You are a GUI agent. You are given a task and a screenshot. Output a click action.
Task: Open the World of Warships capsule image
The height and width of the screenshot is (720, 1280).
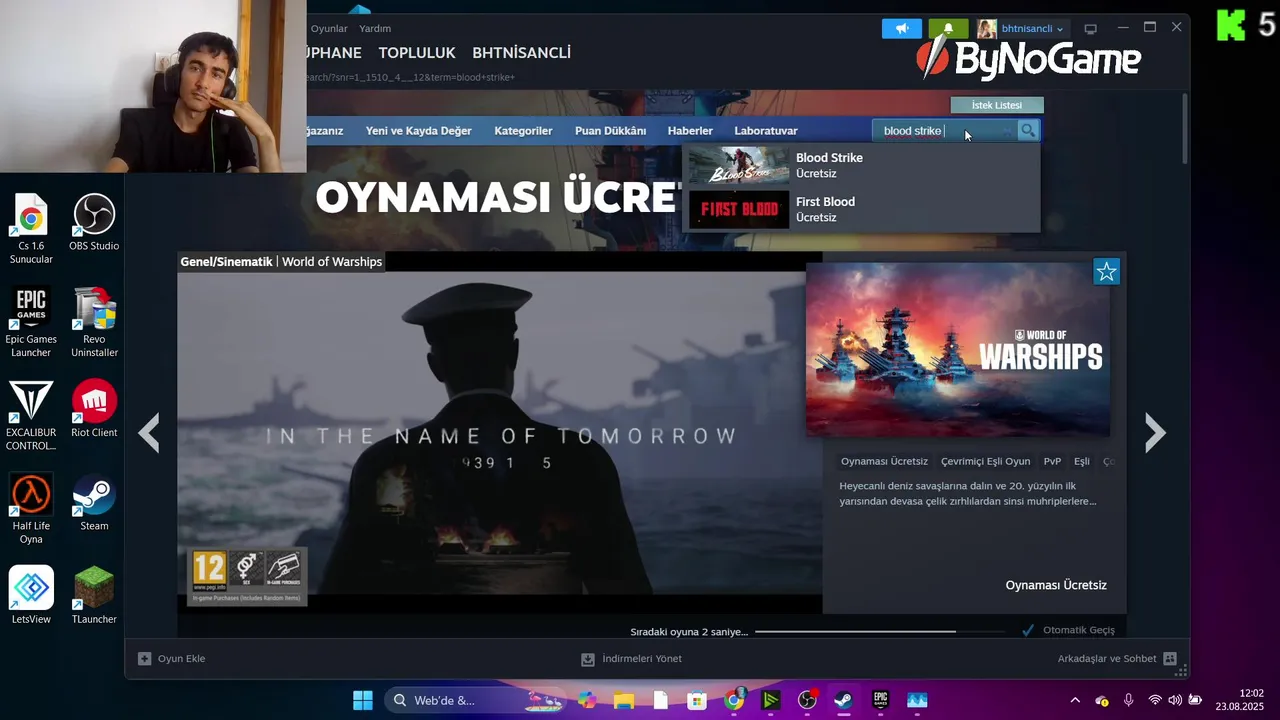coord(958,350)
